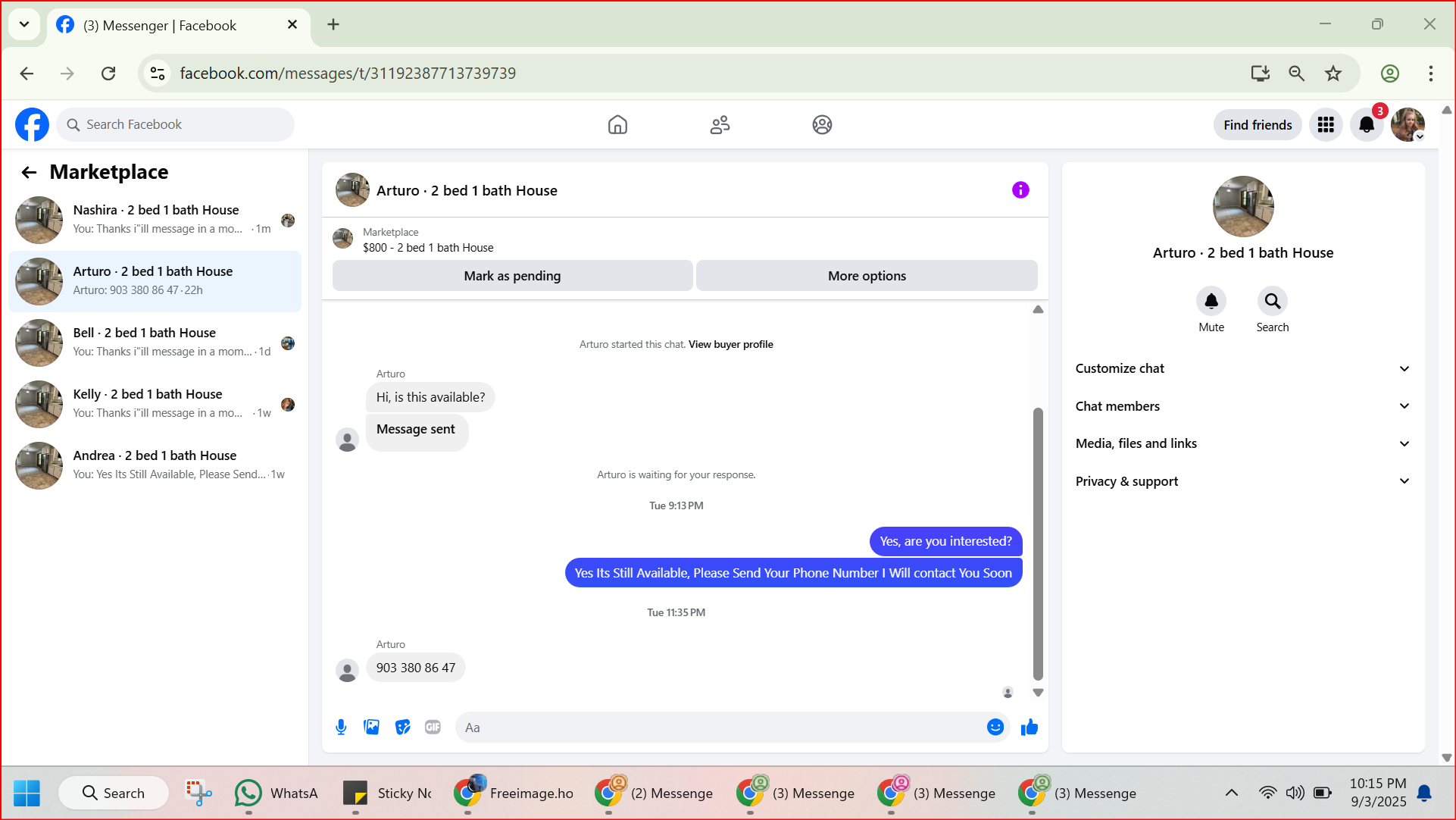This screenshot has width=1456, height=820.
Task: Click the chat scroll up arrow
Action: click(1038, 310)
